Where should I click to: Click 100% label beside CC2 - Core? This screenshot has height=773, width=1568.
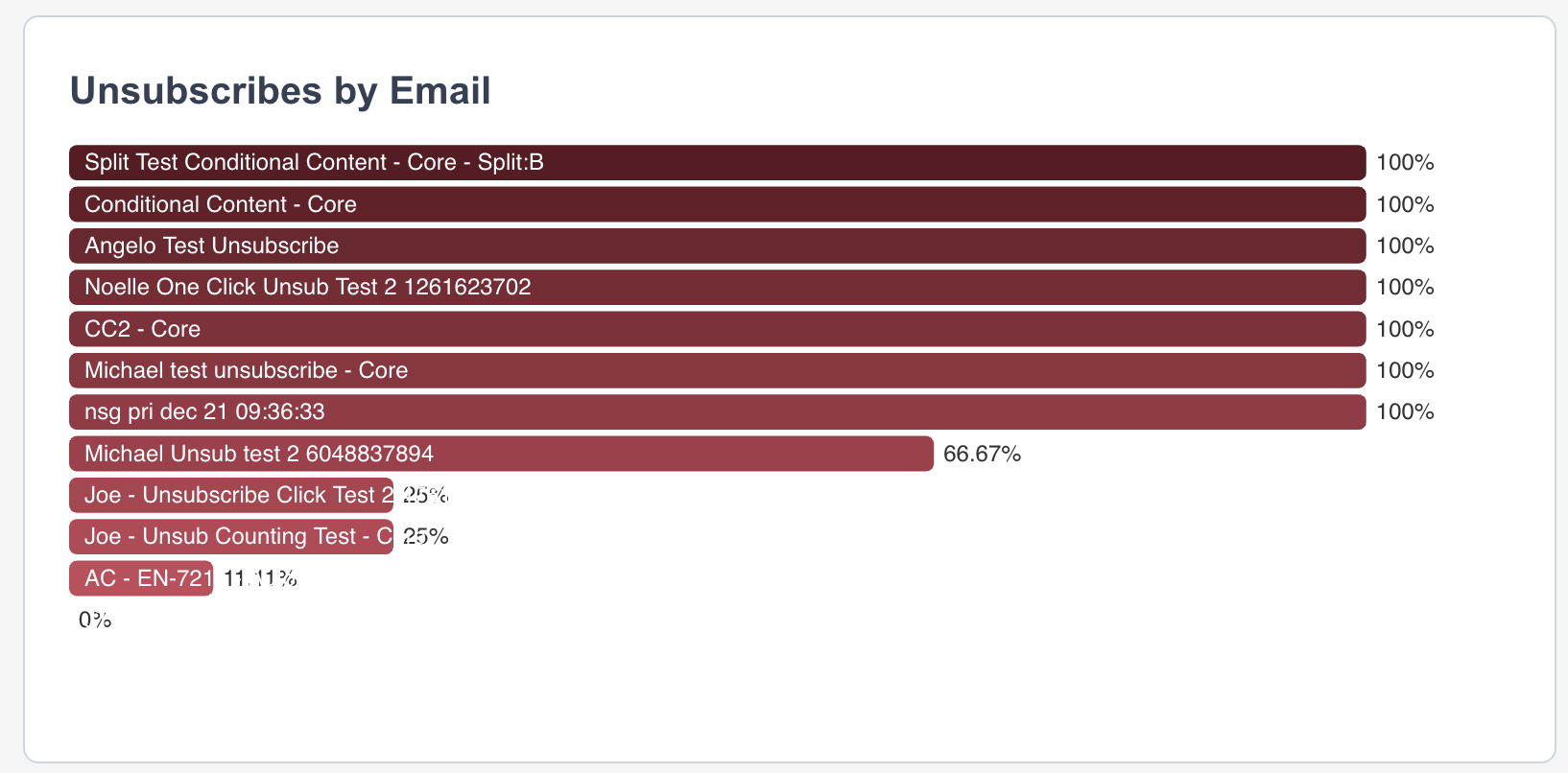click(x=1405, y=329)
